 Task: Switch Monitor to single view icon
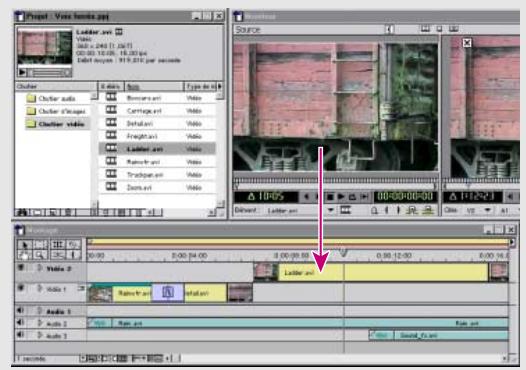point(439,29)
